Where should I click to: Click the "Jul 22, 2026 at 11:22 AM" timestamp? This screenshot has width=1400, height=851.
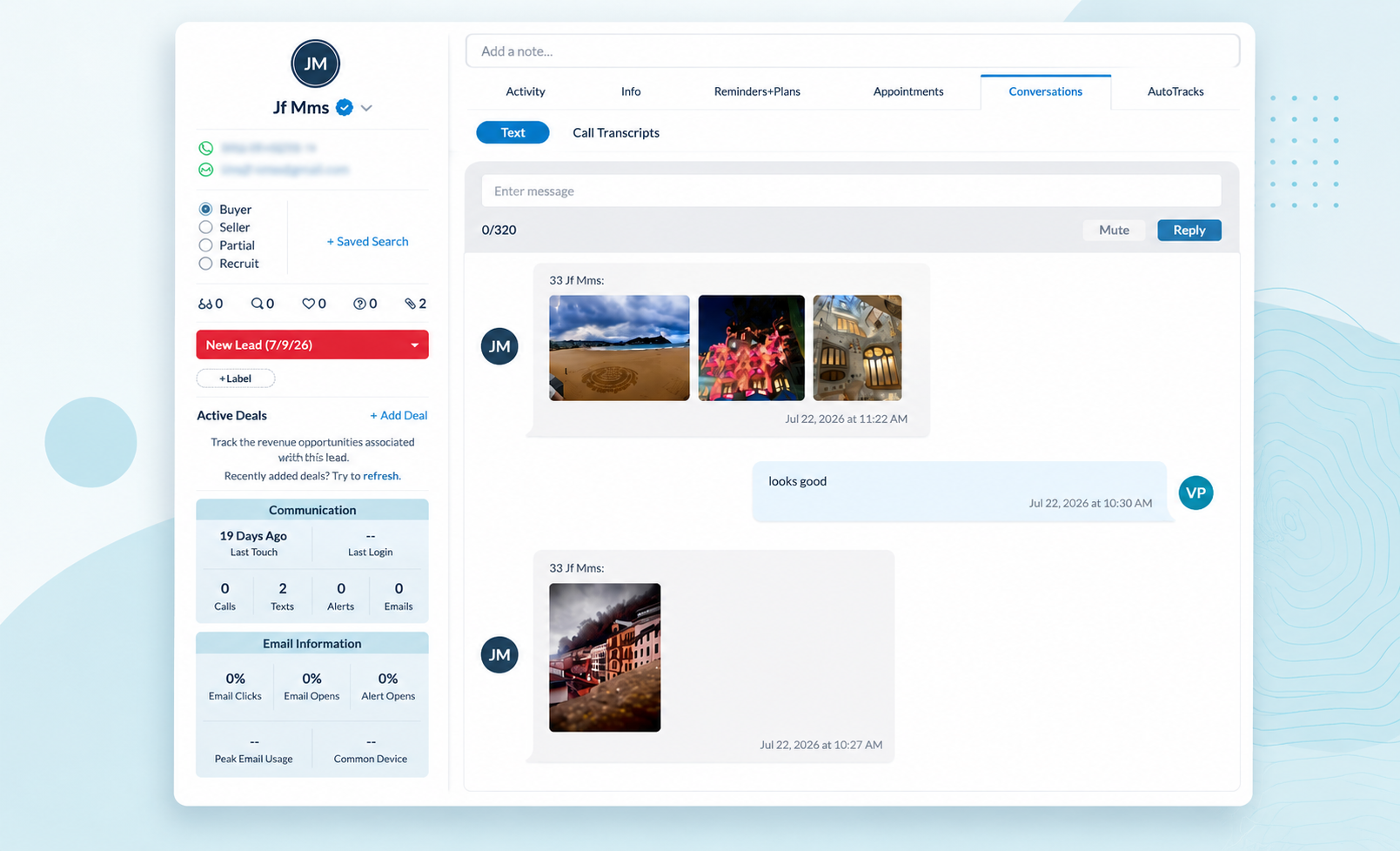click(847, 419)
